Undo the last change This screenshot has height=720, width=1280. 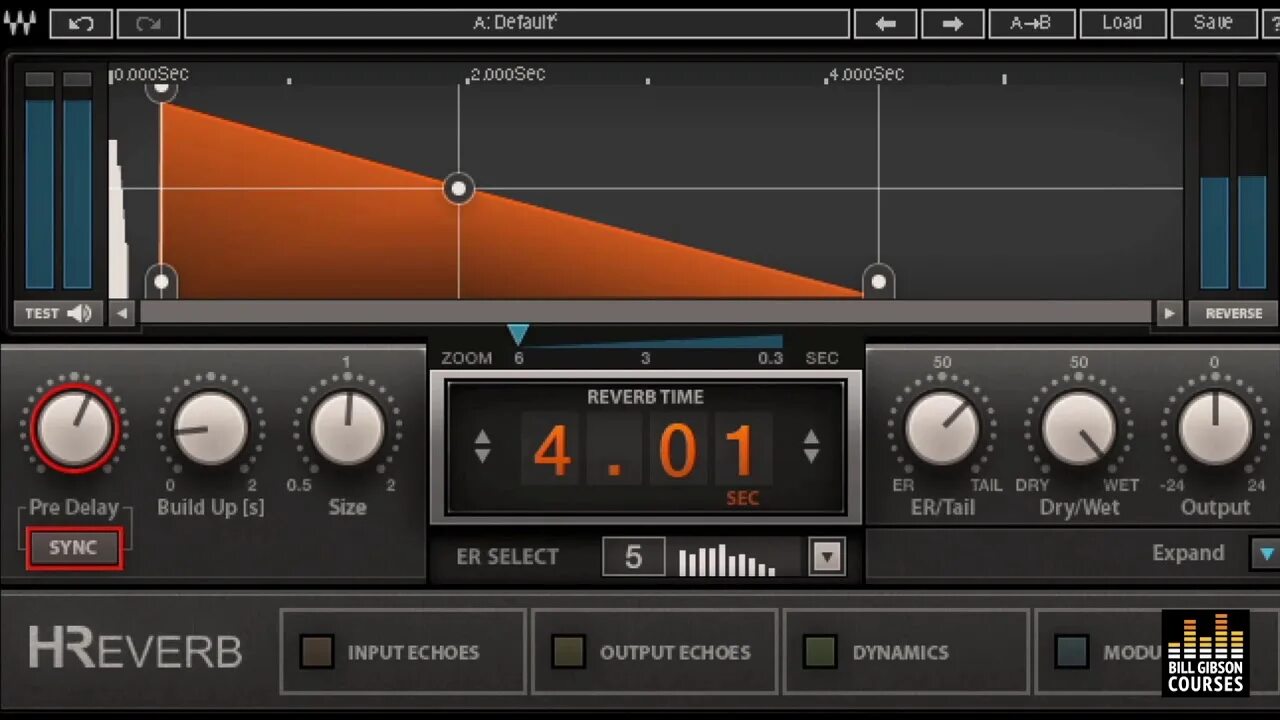[81, 23]
